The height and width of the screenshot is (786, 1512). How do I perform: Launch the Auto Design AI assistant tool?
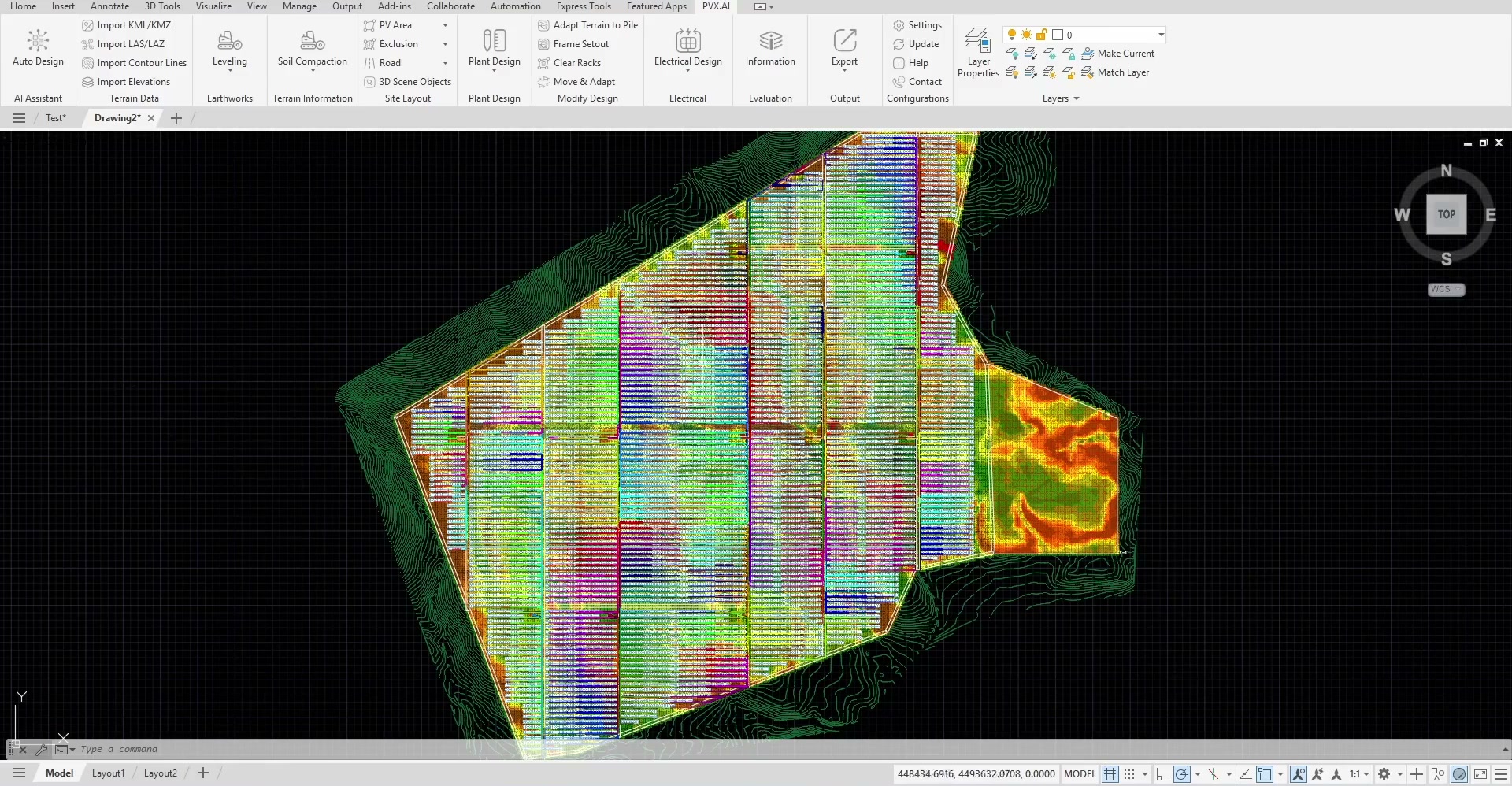point(38,49)
